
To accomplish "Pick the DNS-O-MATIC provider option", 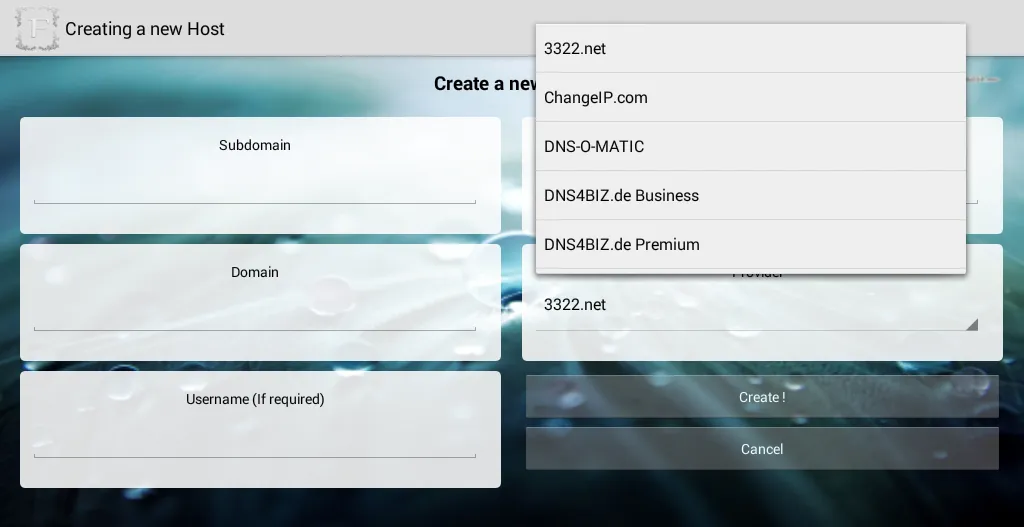I will pos(750,146).
